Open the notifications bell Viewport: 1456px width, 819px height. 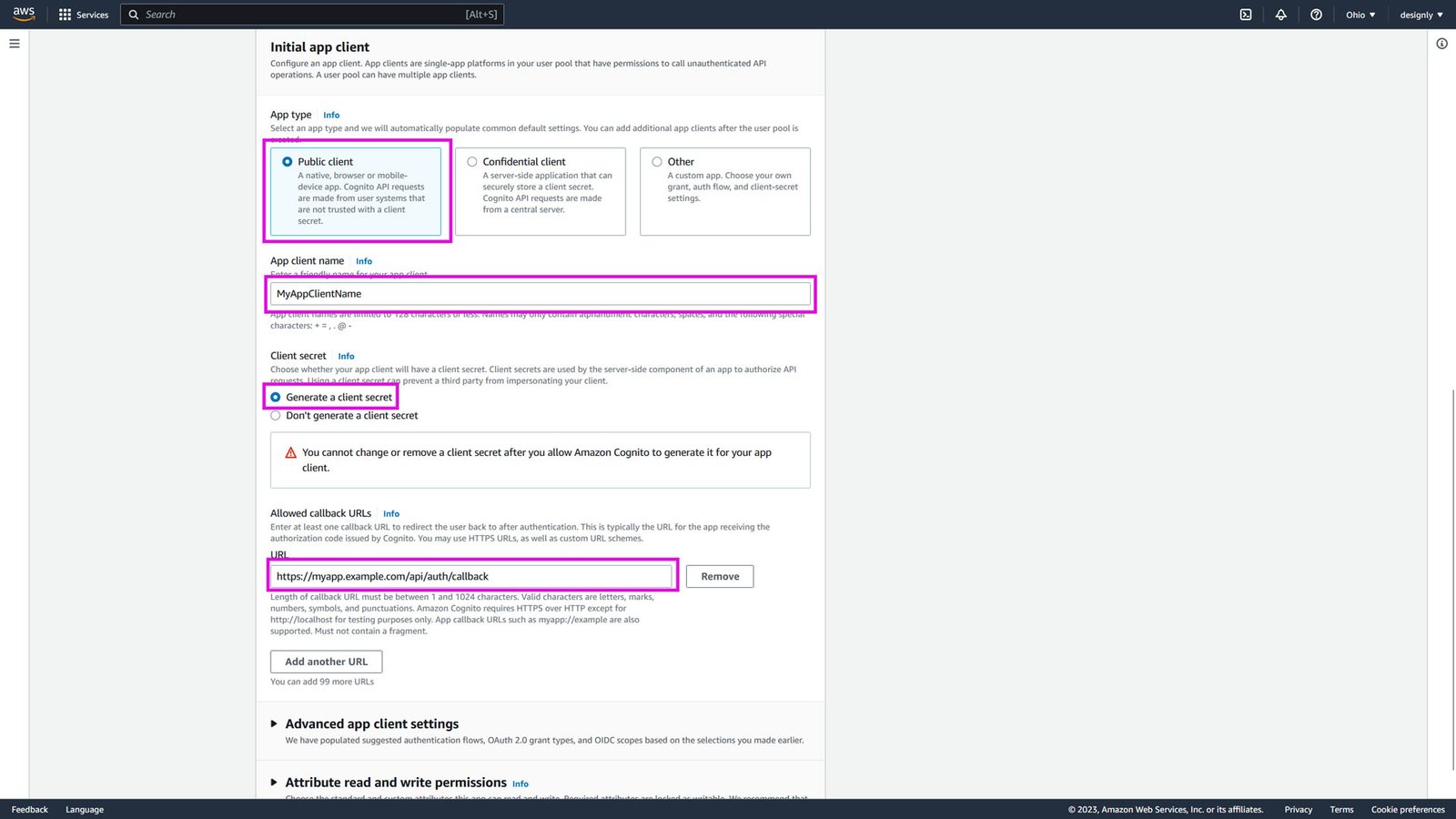click(1280, 14)
